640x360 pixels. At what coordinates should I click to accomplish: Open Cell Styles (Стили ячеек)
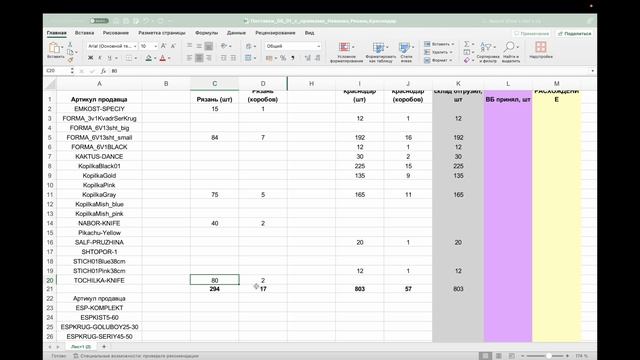coord(406,52)
